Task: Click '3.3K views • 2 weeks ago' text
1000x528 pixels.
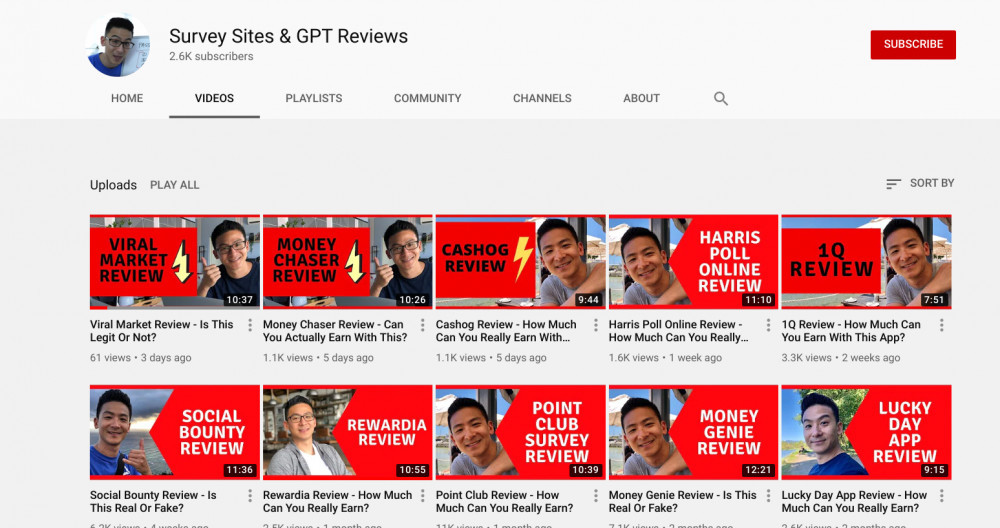Action: click(841, 358)
